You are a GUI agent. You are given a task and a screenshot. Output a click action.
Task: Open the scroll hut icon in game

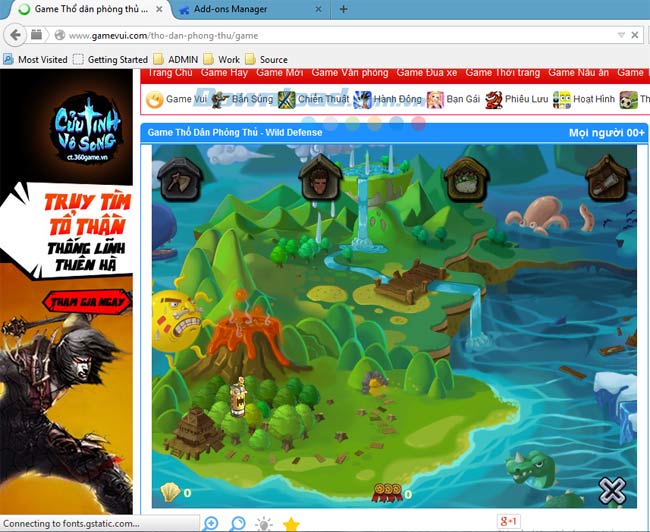click(x=607, y=178)
